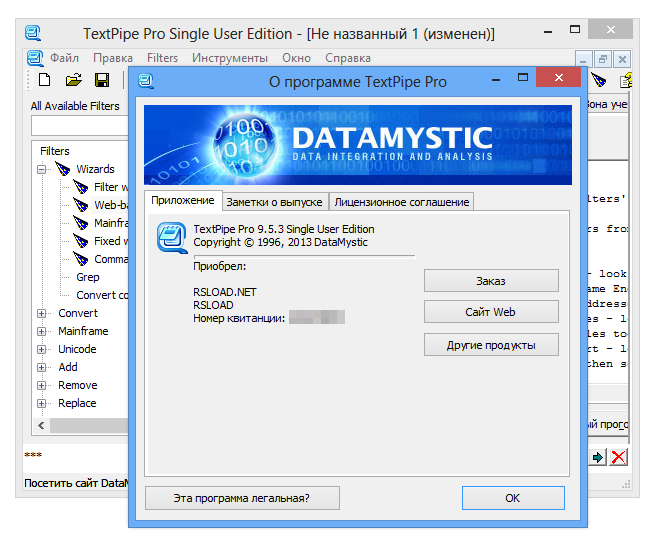Screen dimensions: 671x560
Task: Click the icon beside Web-ba... tree item
Action: (x=80, y=205)
